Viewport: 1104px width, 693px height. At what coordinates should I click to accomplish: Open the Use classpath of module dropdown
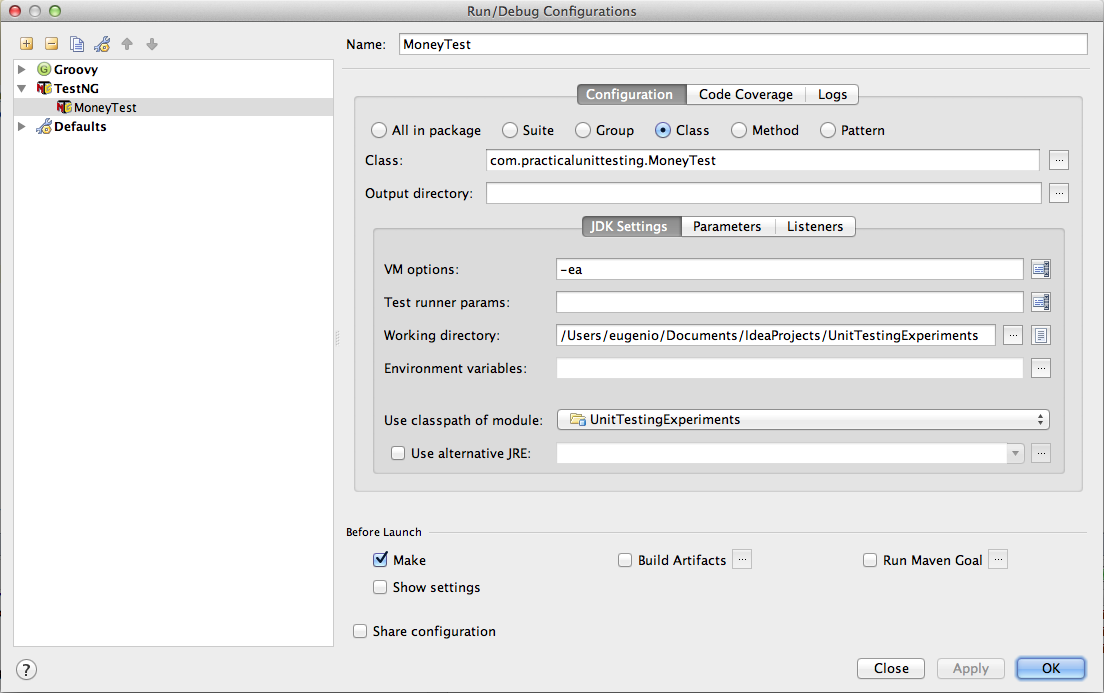tap(803, 420)
